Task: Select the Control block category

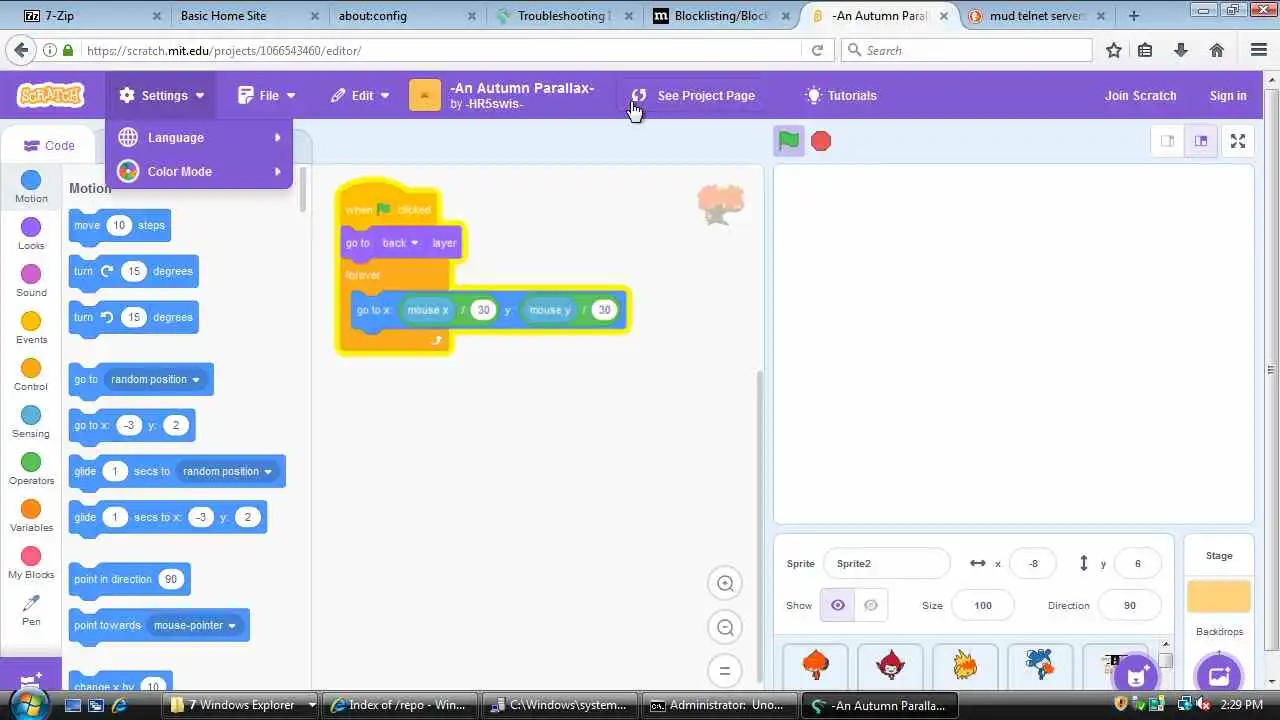Action: (x=31, y=375)
